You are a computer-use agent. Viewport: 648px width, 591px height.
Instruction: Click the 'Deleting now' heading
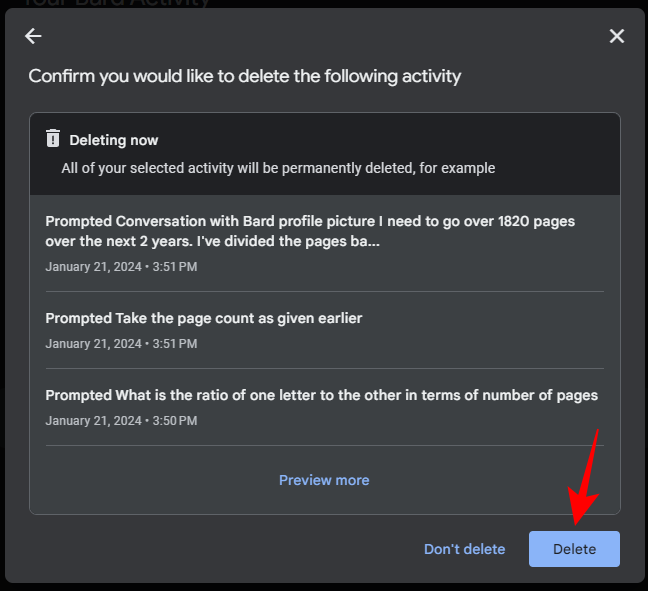tap(114, 140)
